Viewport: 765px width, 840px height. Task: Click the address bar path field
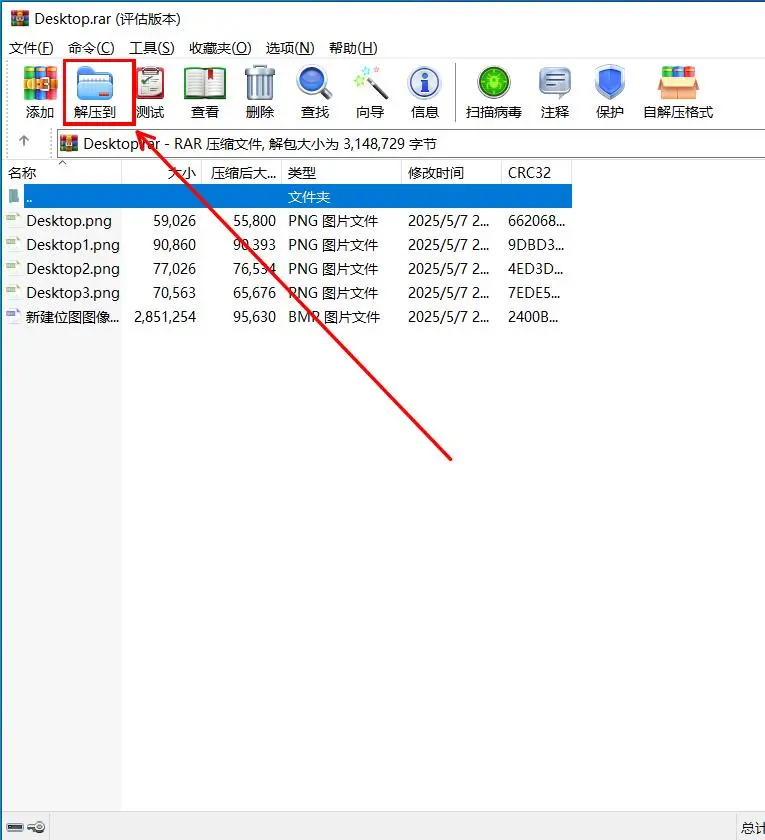pos(411,144)
